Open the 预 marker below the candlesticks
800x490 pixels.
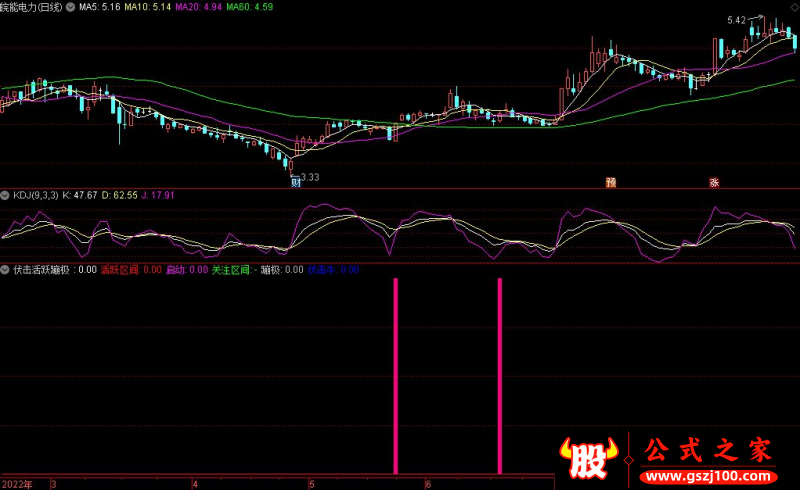pyautogui.click(x=611, y=182)
